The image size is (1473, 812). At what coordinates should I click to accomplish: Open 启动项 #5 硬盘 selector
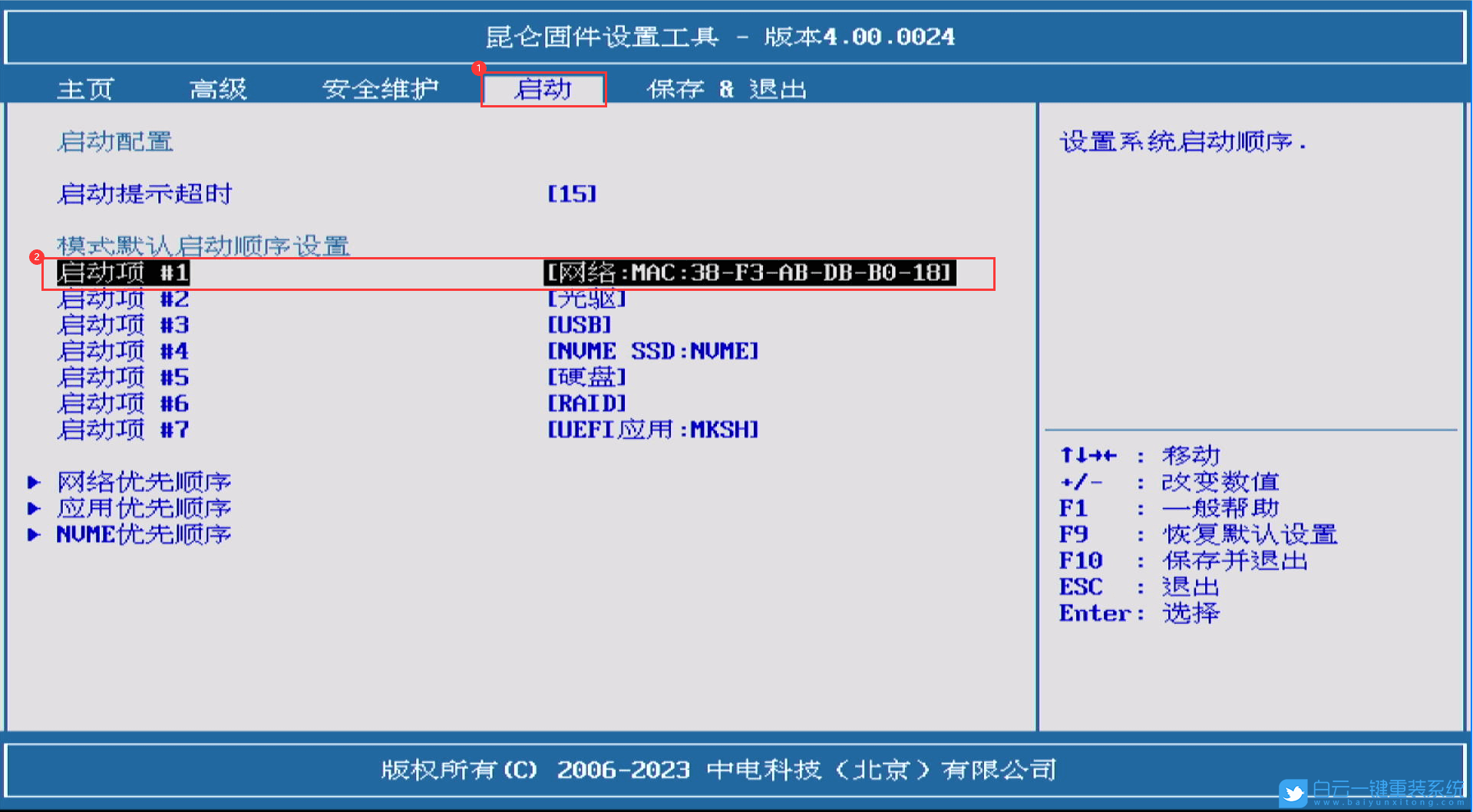tap(586, 377)
